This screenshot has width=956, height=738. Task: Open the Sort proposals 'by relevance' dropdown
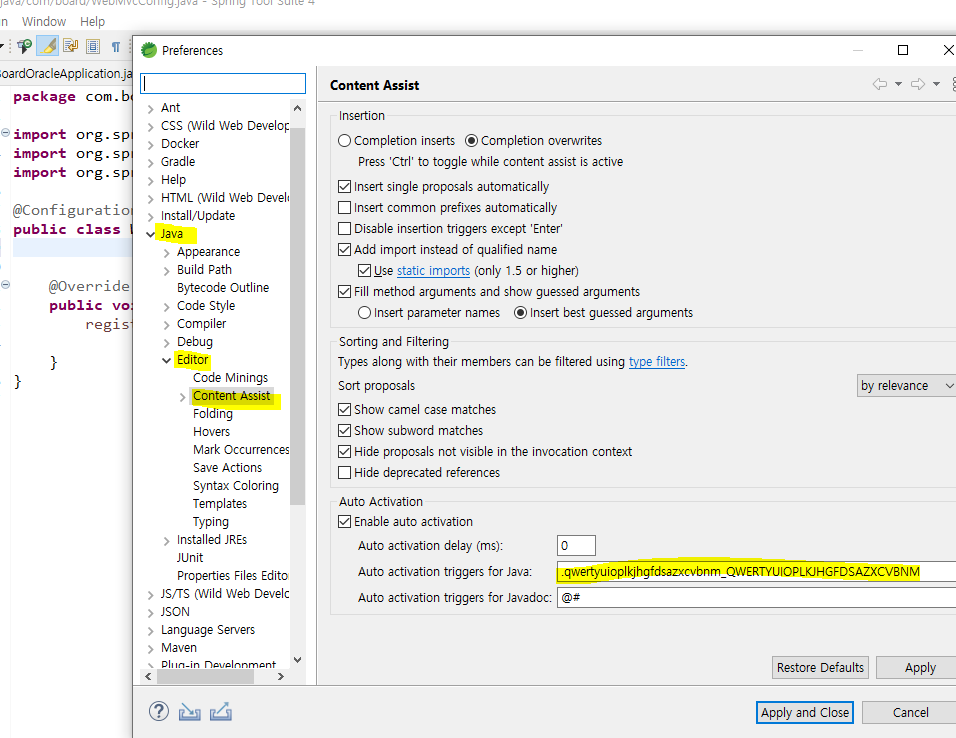906,385
